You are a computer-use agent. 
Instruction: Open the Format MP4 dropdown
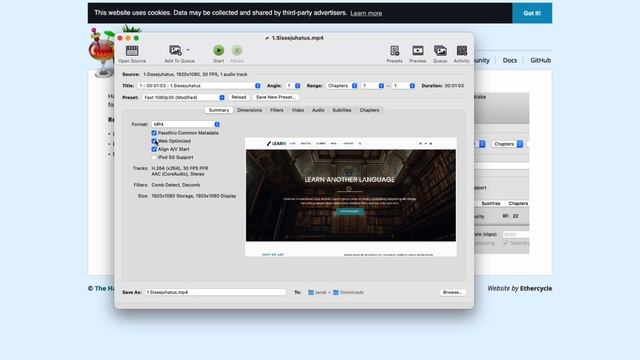(x=186, y=124)
